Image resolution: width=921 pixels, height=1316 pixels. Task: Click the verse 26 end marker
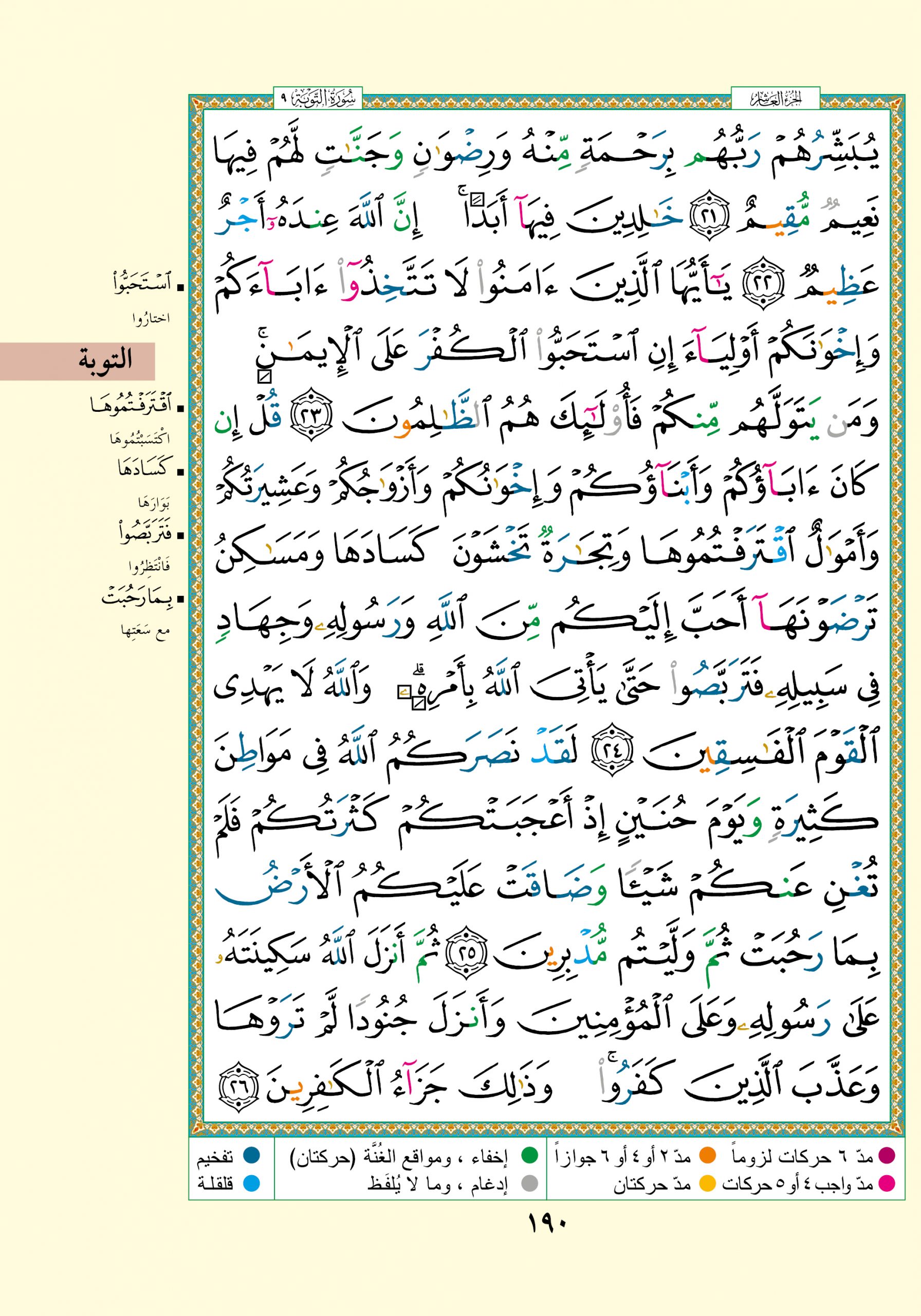[x=241, y=1086]
